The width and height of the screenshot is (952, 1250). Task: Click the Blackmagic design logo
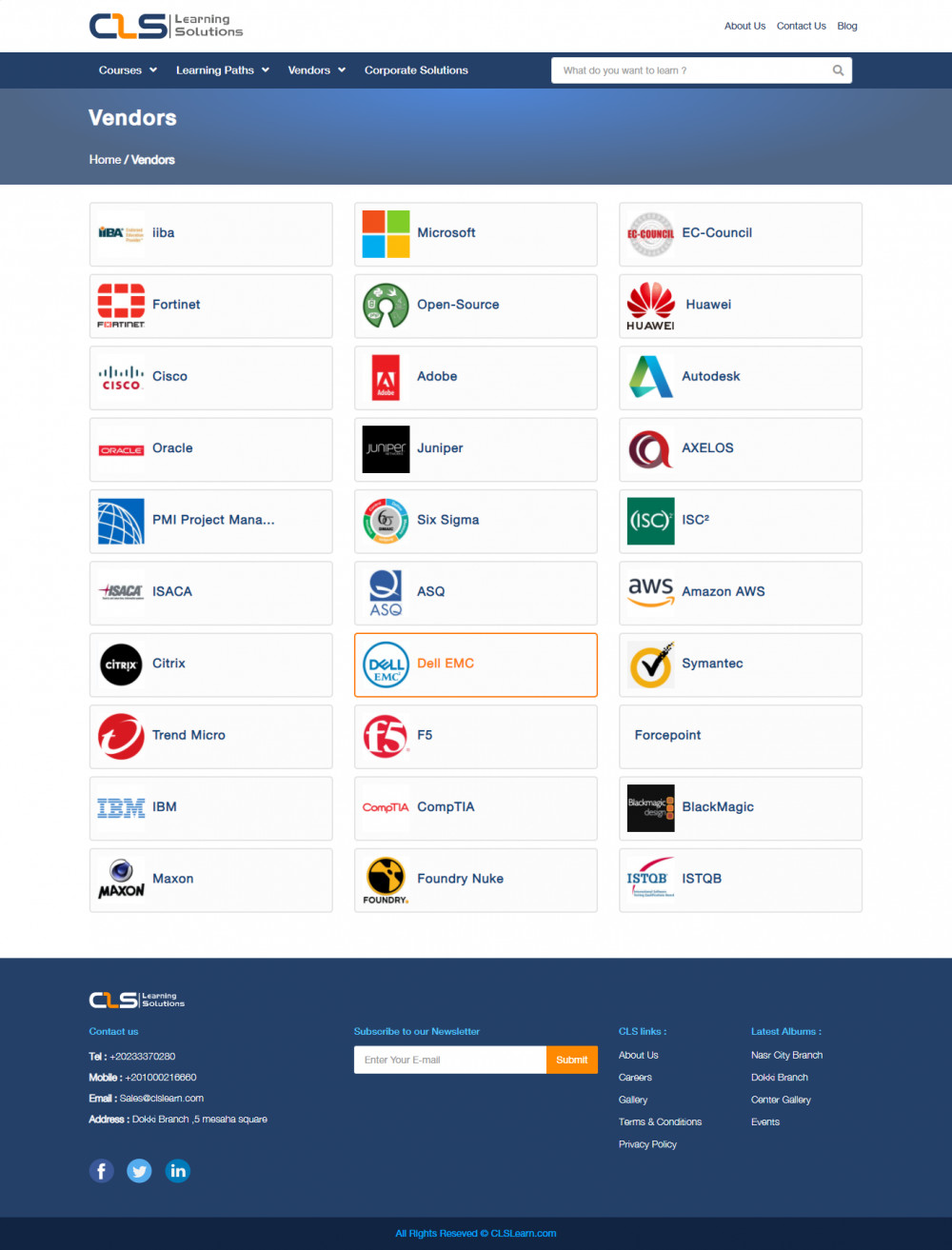[x=650, y=808]
